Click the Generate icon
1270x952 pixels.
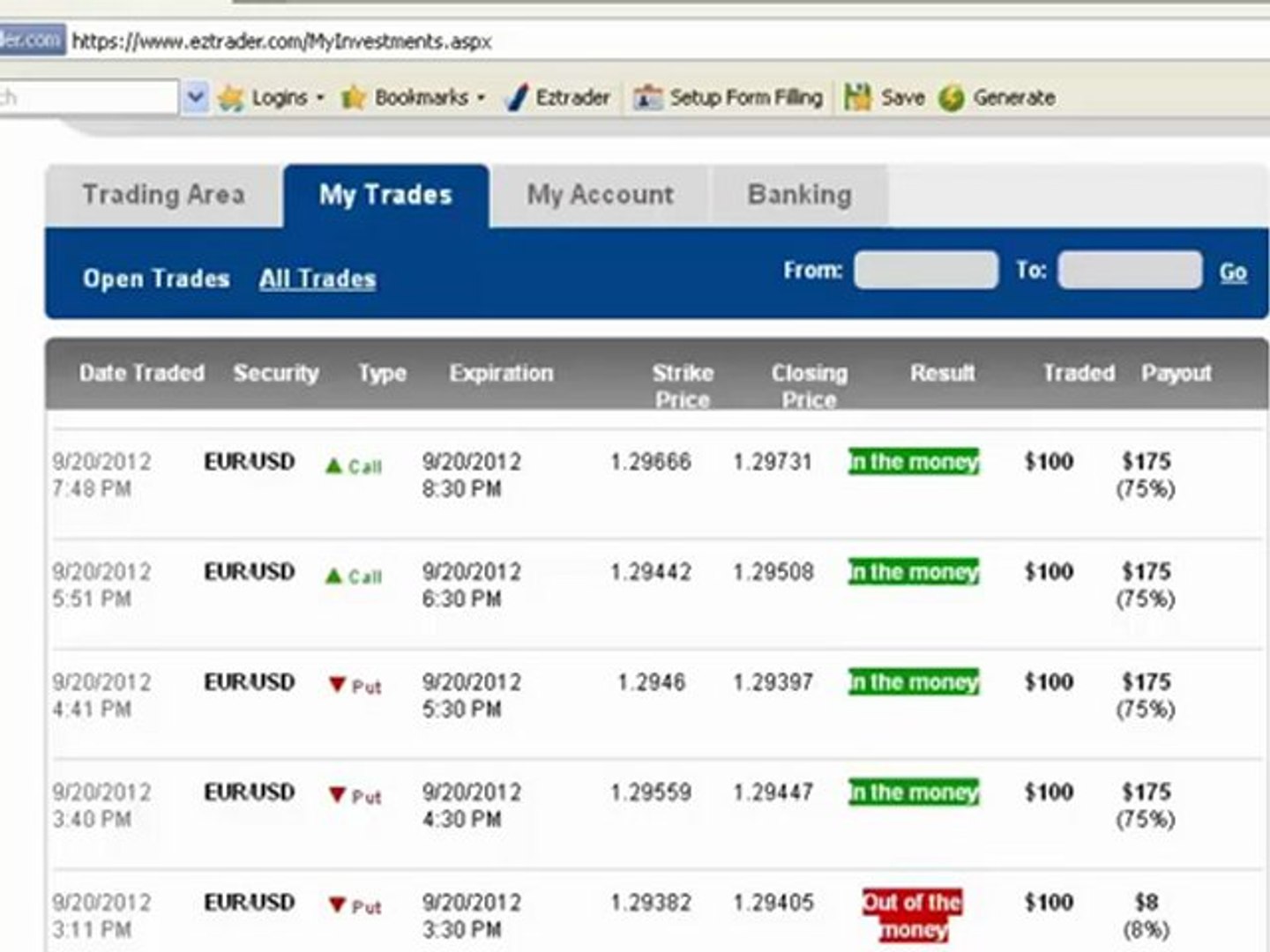[952, 98]
